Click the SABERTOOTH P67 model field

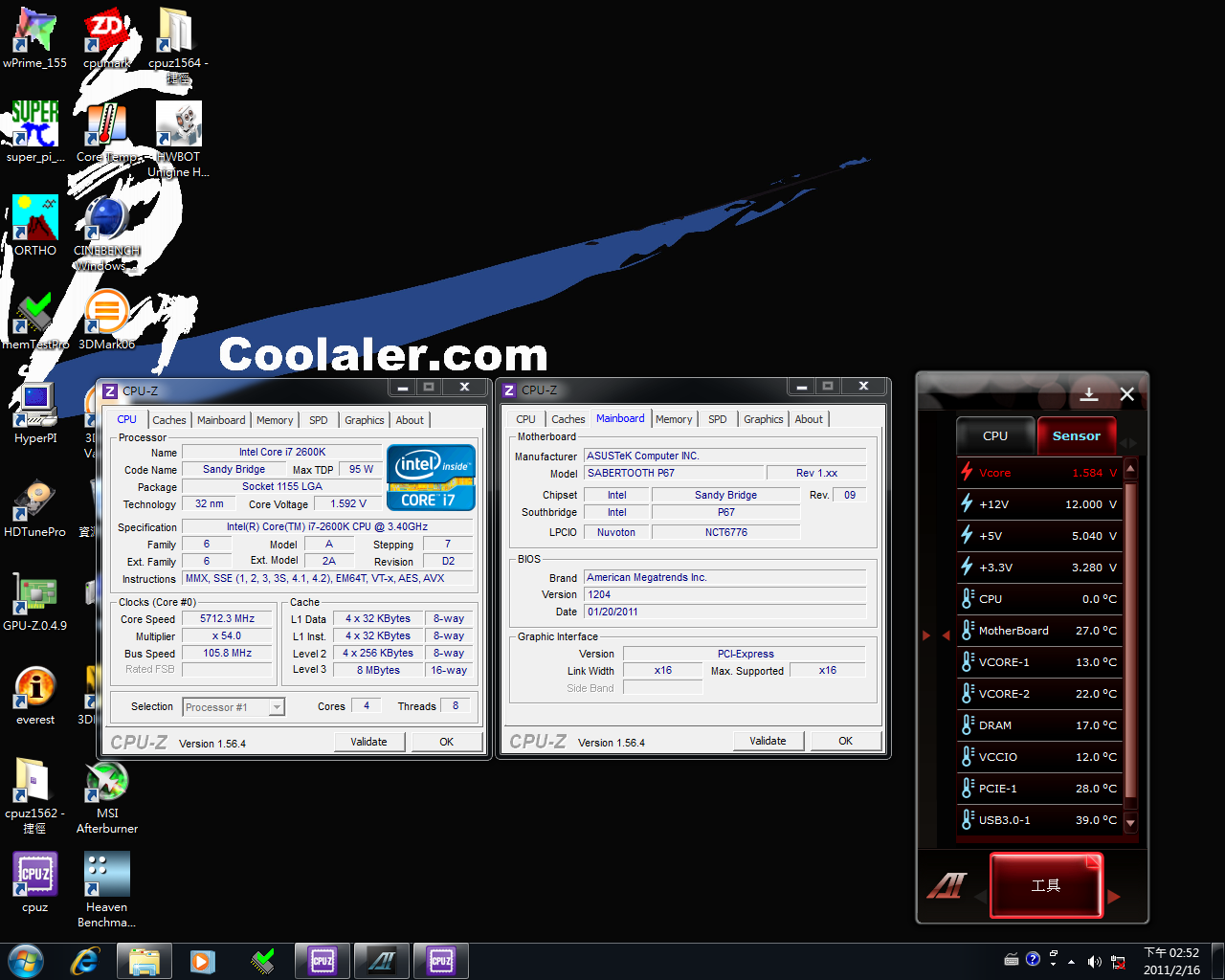click(674, 474)
